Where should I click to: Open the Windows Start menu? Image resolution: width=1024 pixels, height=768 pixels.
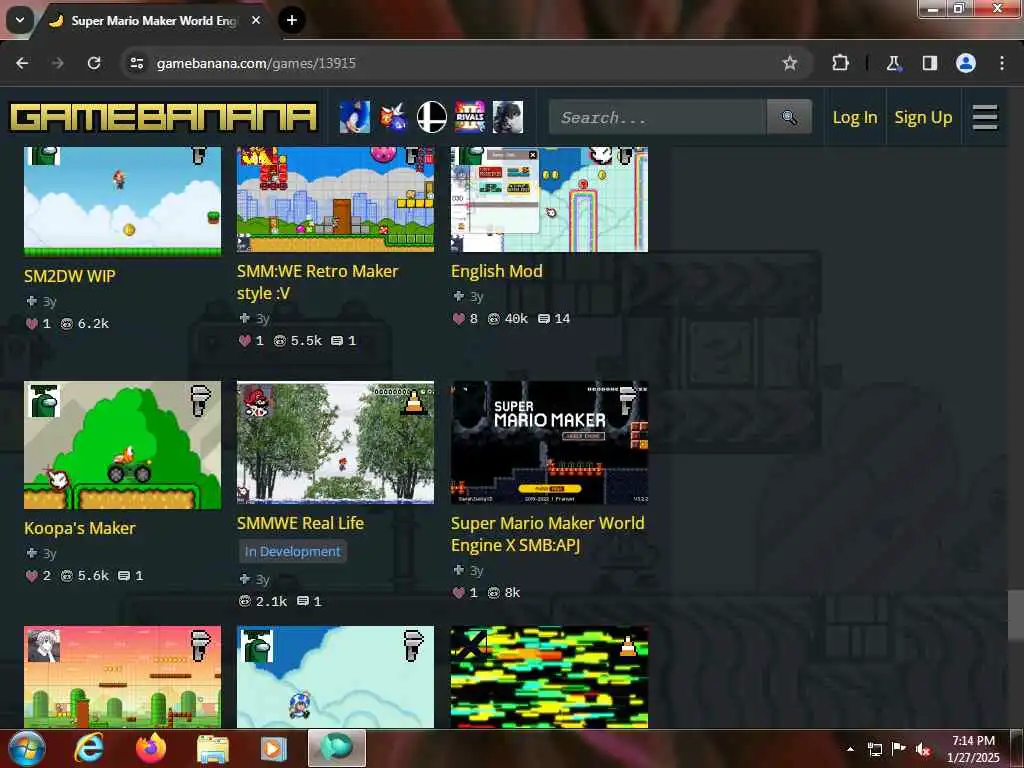click(26, 748)
